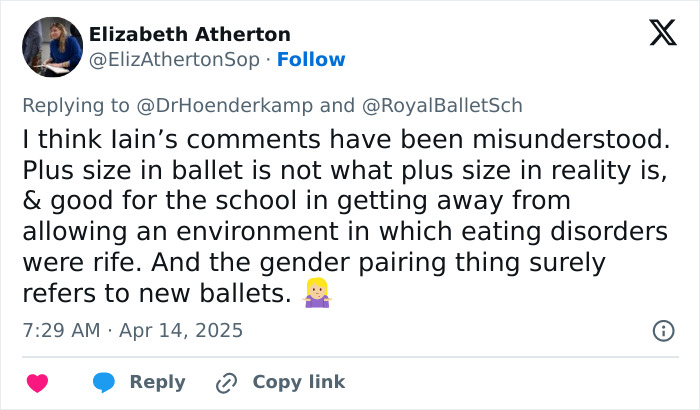Follow Elizabeth Atherton
This screenshot has height=410, width=700.
coord(311,60)
